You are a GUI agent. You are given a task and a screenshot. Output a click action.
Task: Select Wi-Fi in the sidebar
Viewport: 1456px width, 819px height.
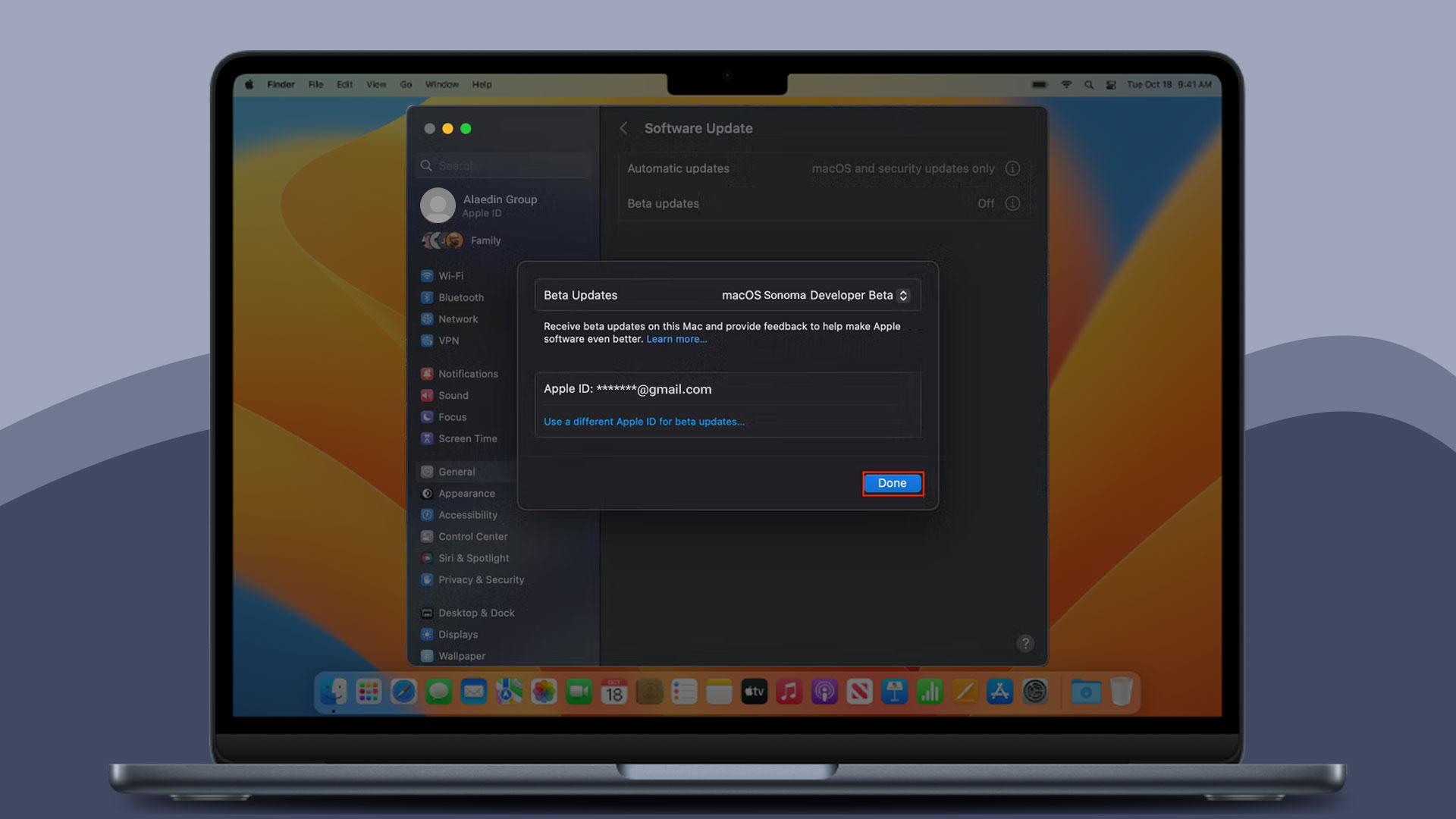pyautogui.click(x=442, y=276)
